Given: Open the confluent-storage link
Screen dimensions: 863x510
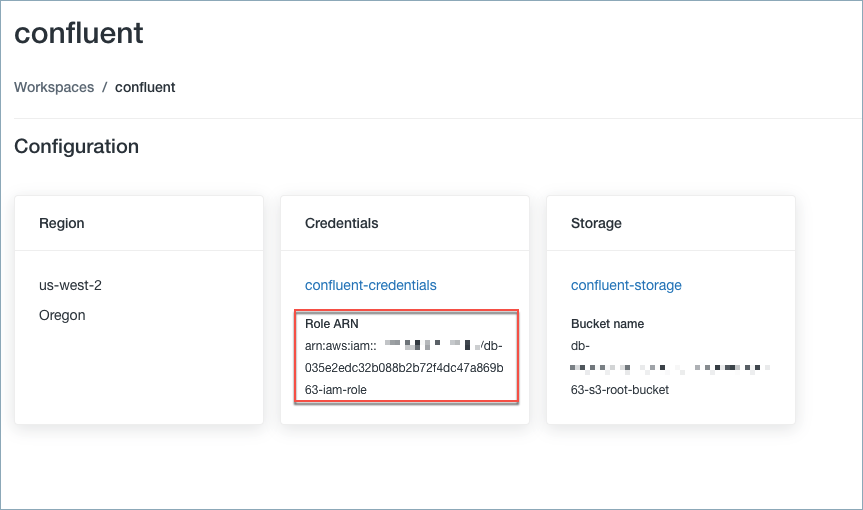Looking at the screenshot, I should coord(626,285).
